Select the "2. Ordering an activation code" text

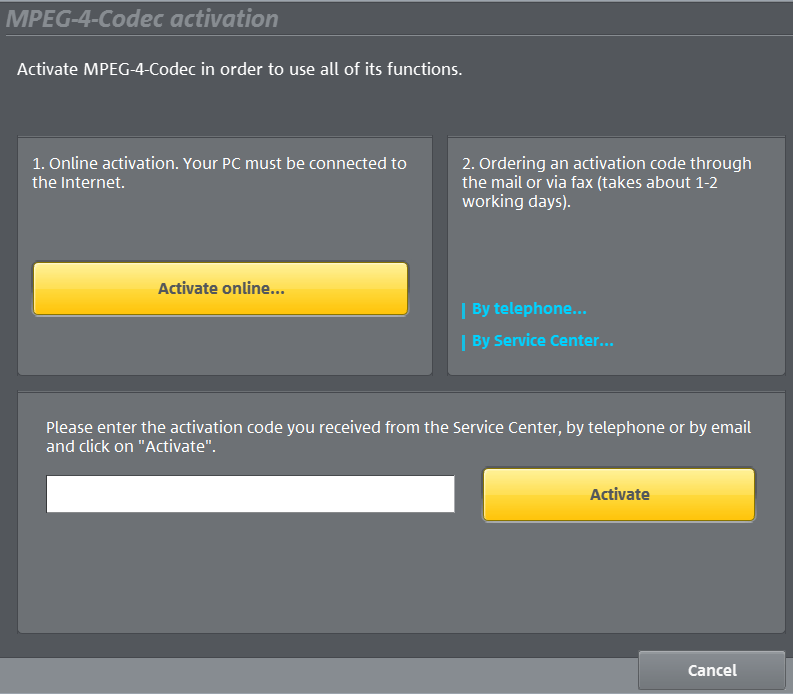click(x=606, y=182)
